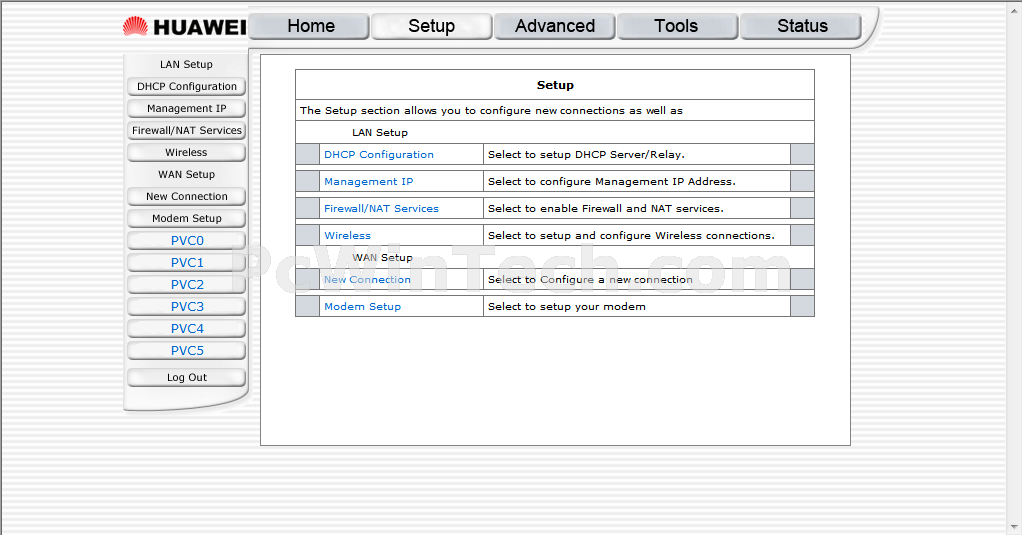Follow the Management IP link in table
Viewport: 1022px width, 535px height.
coord(368,182)
